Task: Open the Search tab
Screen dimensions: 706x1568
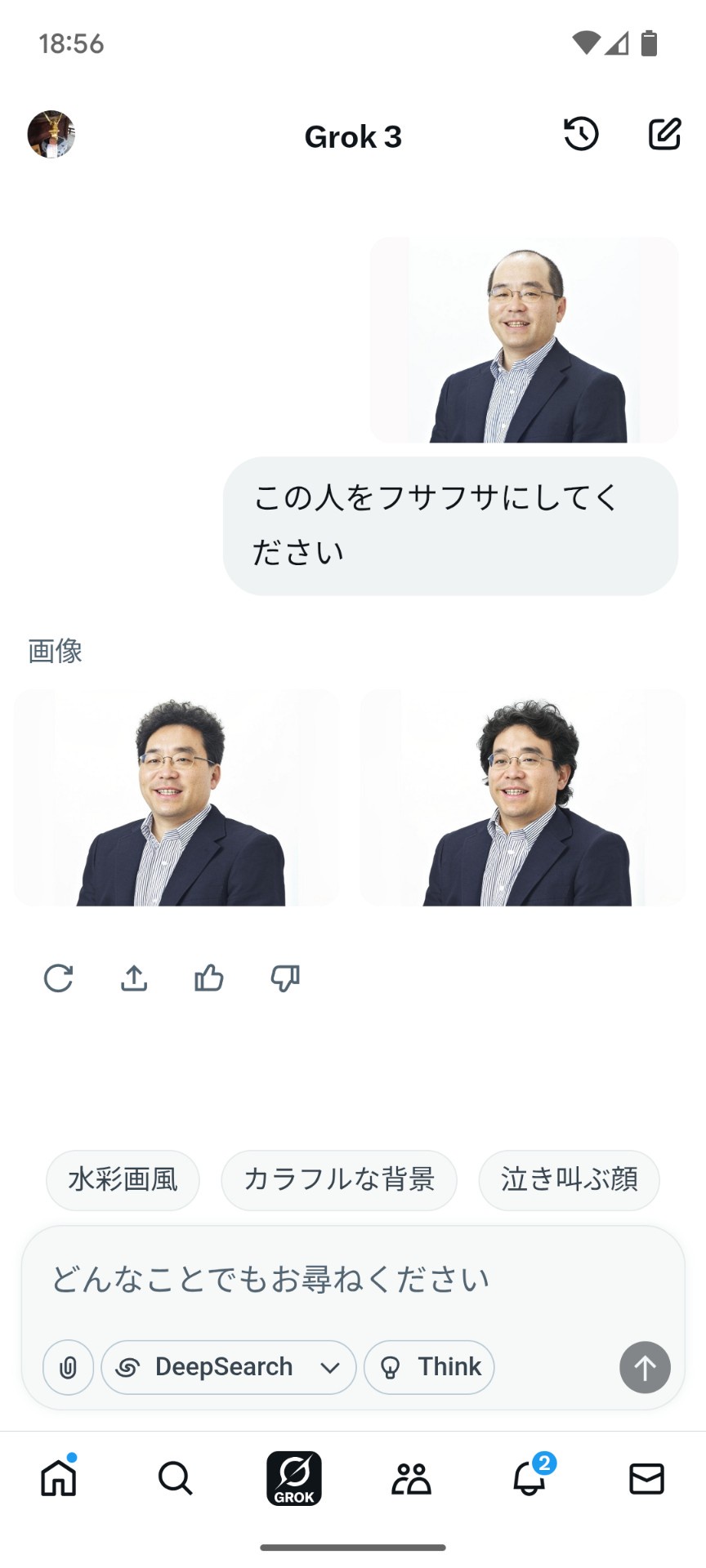Action: [175, 1478]
